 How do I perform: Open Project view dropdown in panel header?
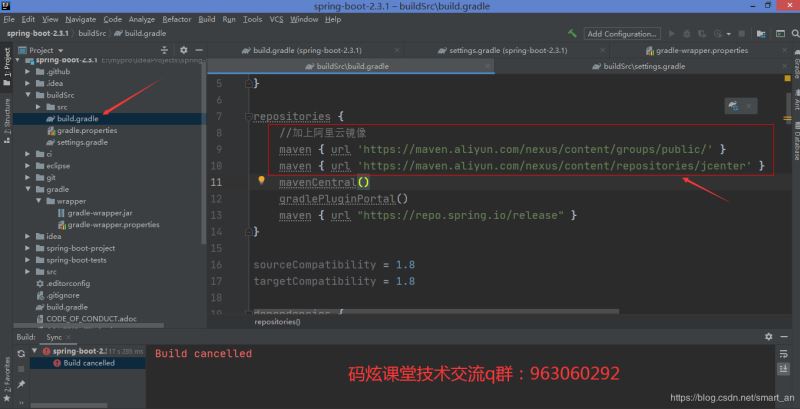point(61,50)
